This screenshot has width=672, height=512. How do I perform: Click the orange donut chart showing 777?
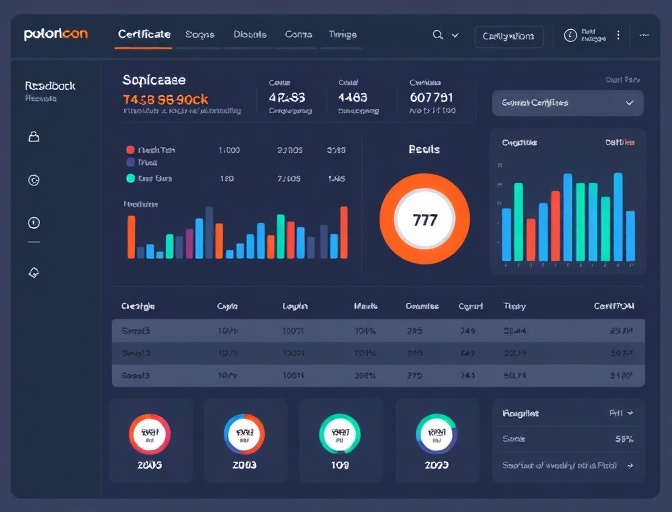point(424,220)
